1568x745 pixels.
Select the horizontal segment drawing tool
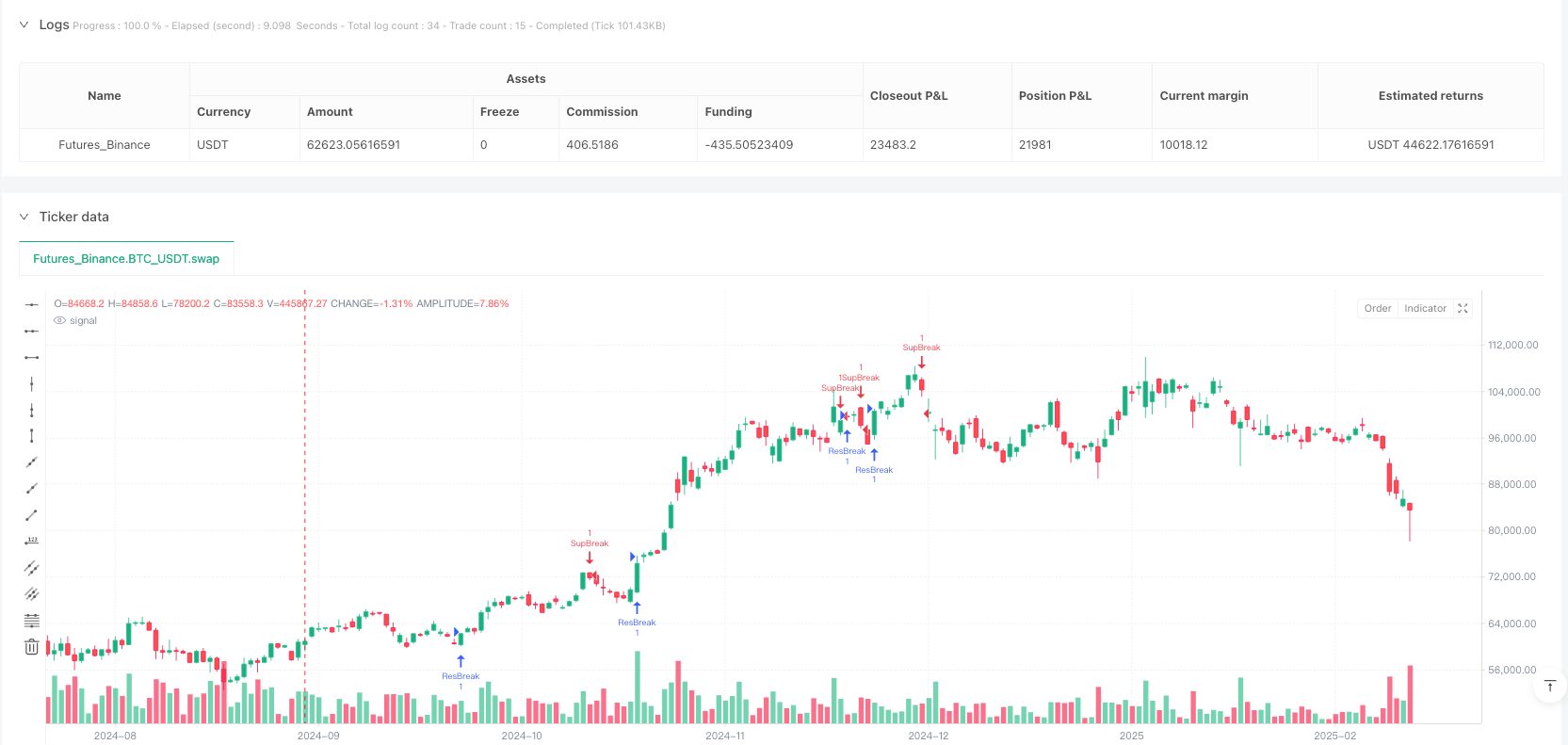(31, 357)
